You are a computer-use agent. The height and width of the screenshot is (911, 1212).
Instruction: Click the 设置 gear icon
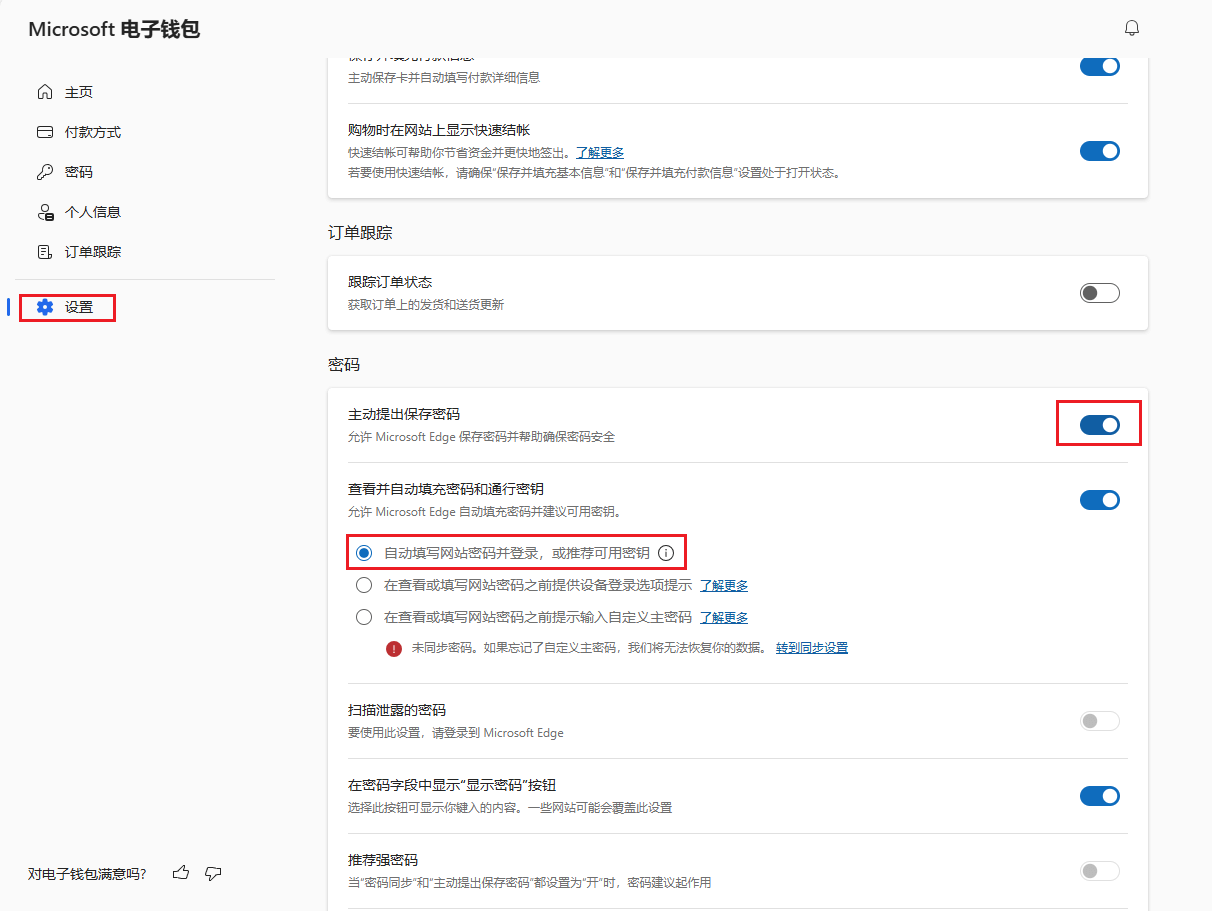[44, 307]
